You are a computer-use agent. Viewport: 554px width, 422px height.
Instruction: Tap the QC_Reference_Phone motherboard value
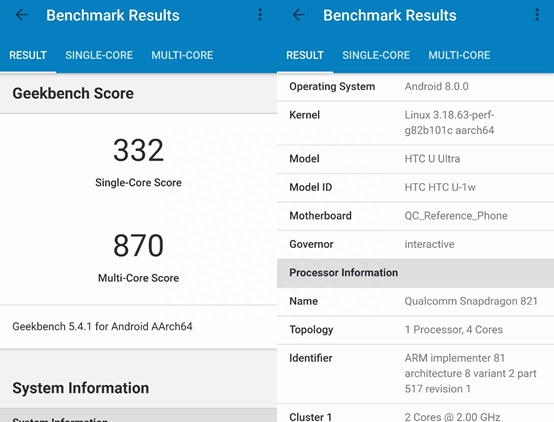456,216
